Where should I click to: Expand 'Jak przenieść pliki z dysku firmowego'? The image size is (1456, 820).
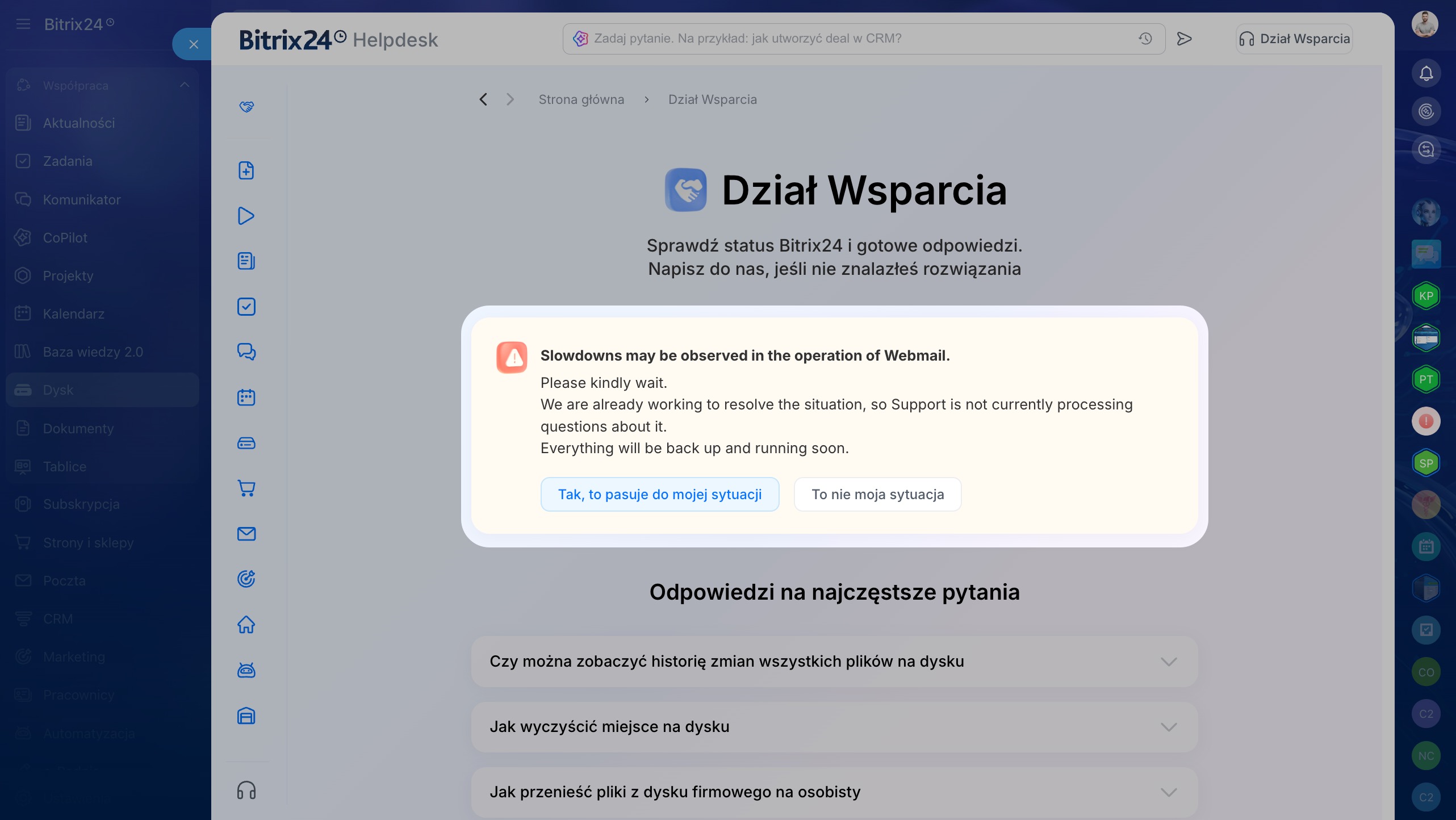834,792
